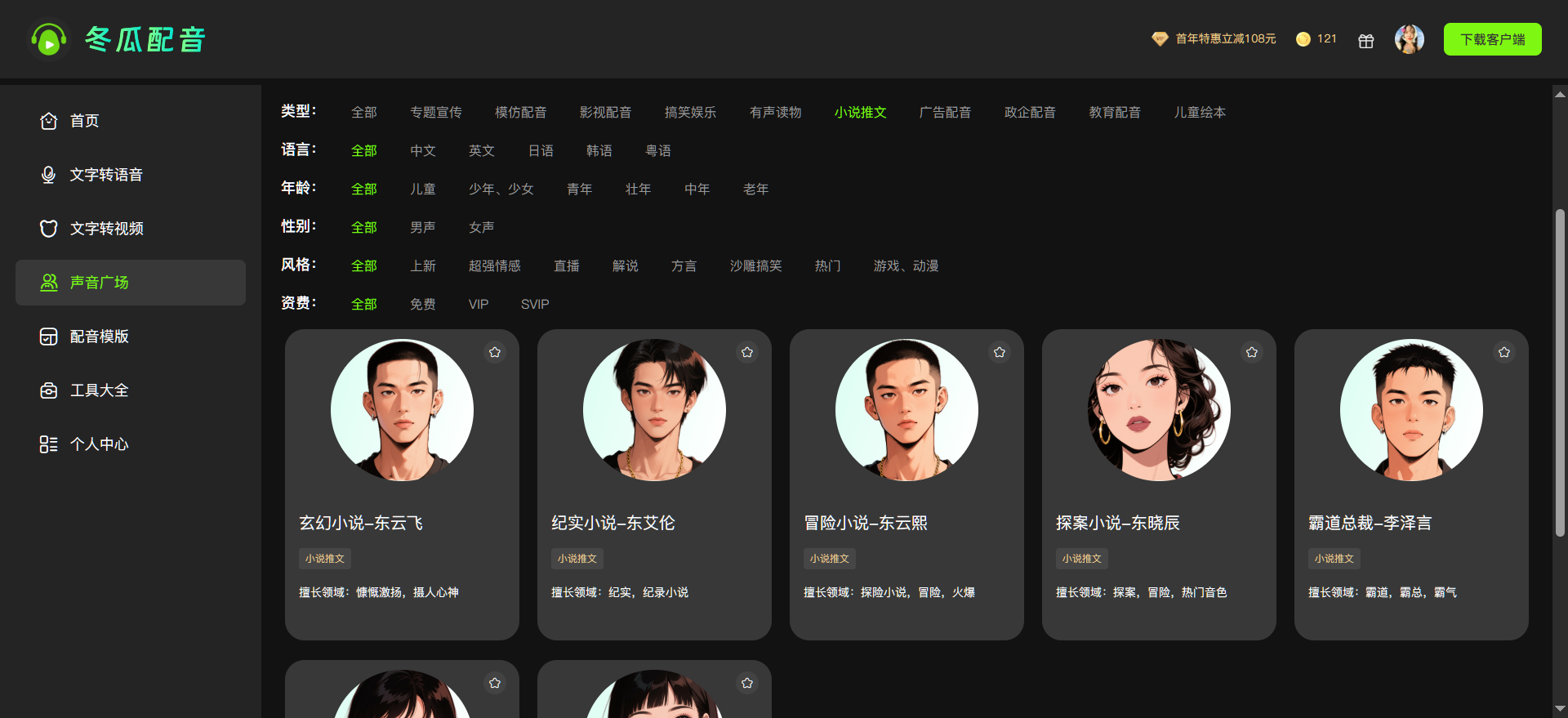Click the 首页 home icon in sidebar
The width and height of the screenshot is (1568, 718).
49,121
